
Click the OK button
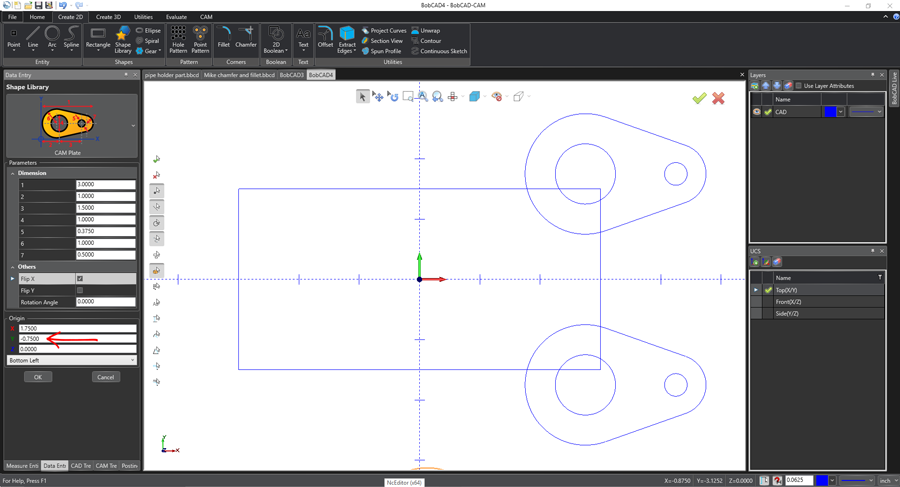(38, 377)
